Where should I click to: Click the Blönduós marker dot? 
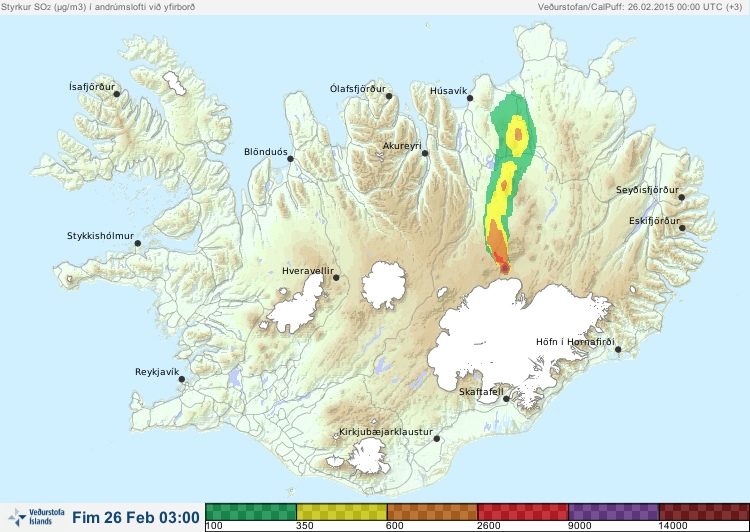[x=290, y=159]
